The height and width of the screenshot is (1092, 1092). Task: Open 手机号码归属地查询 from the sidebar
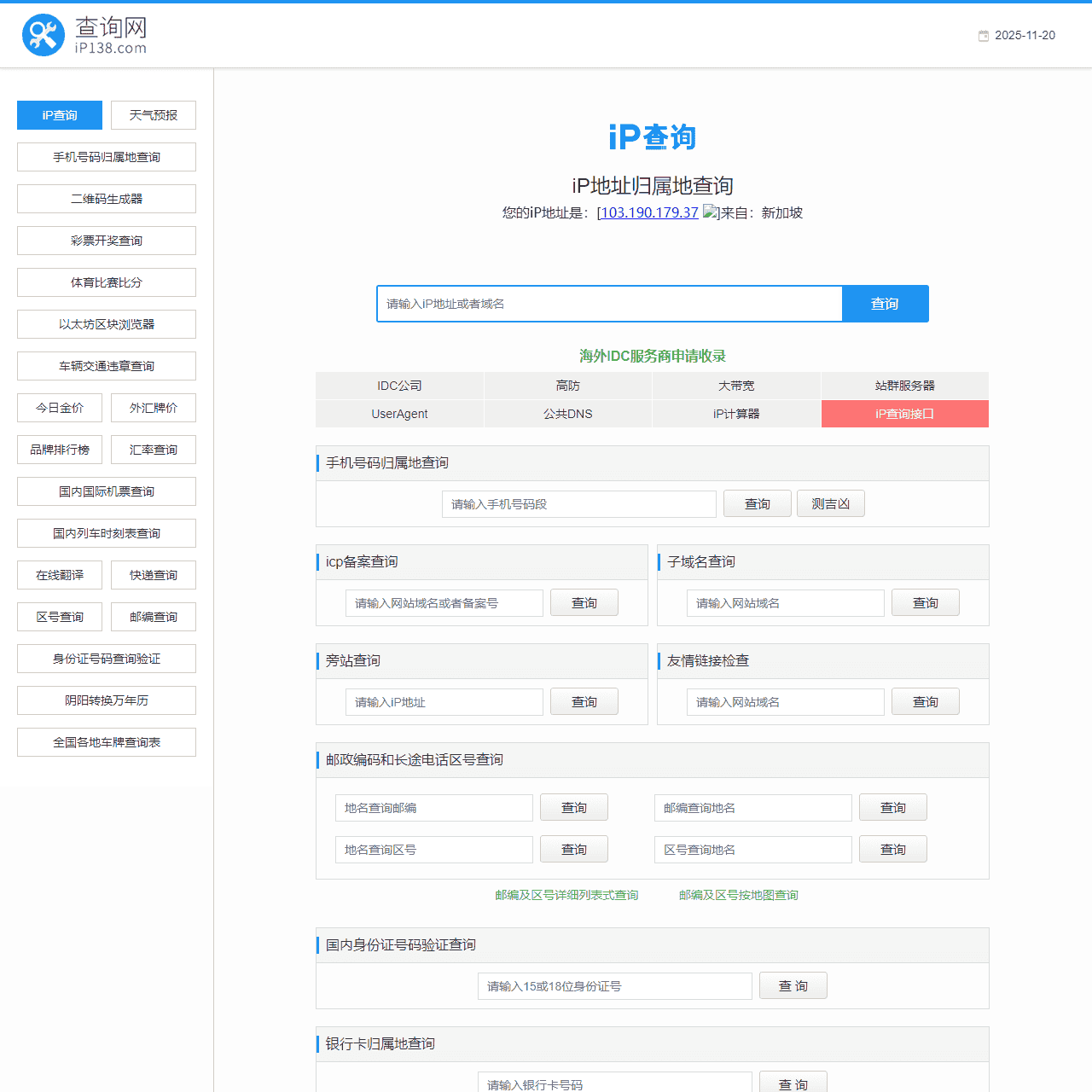106,157
